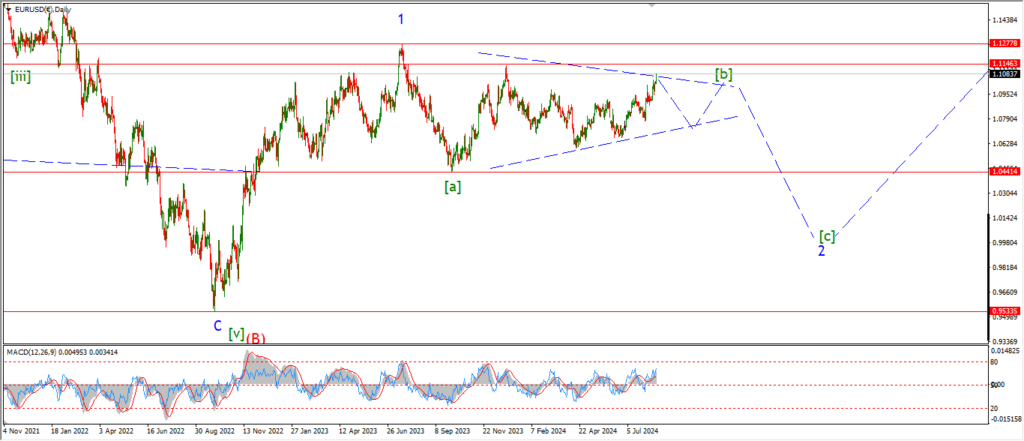Screen dimensions: 1024x441
Task: Click the green [v] wave label
Action: pyautogui.click(x=236, y=333)
